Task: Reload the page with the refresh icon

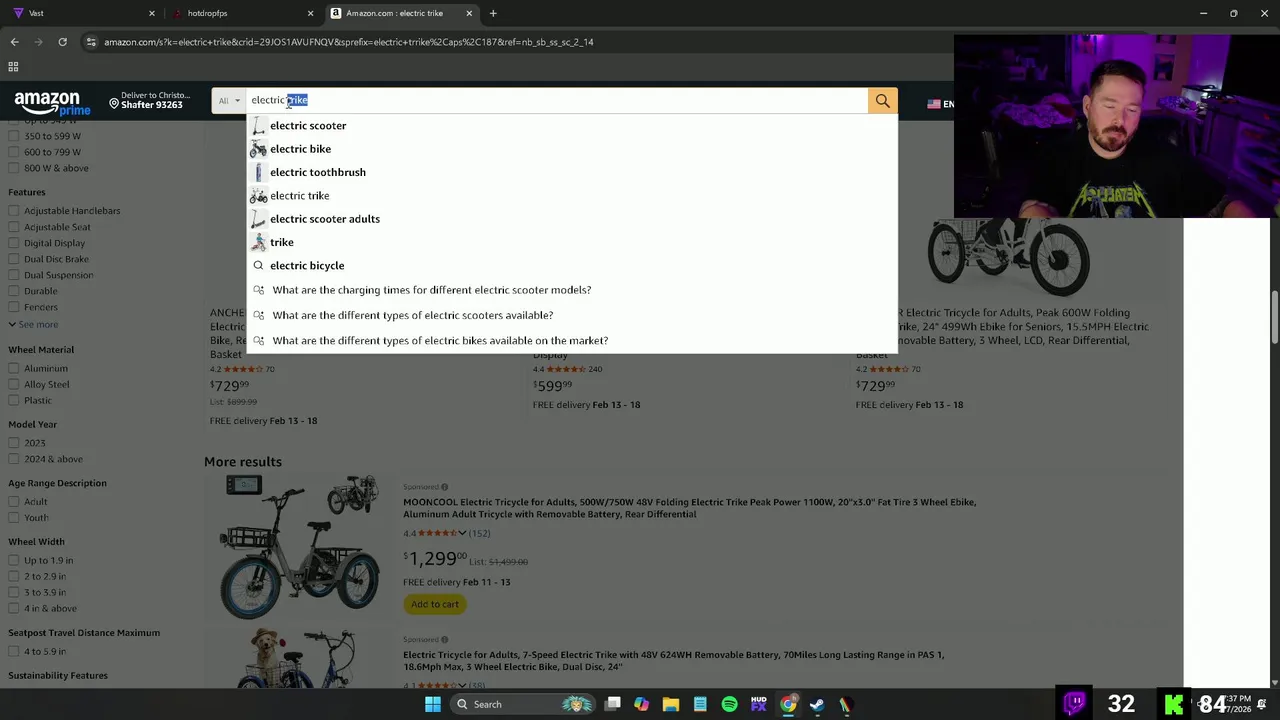Action: pos(62,42)
